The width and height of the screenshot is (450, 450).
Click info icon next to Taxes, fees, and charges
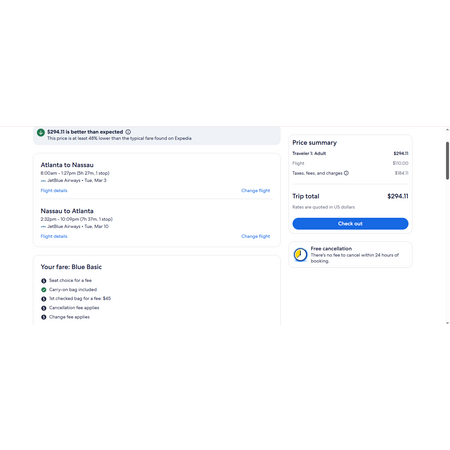click(346, 173)
